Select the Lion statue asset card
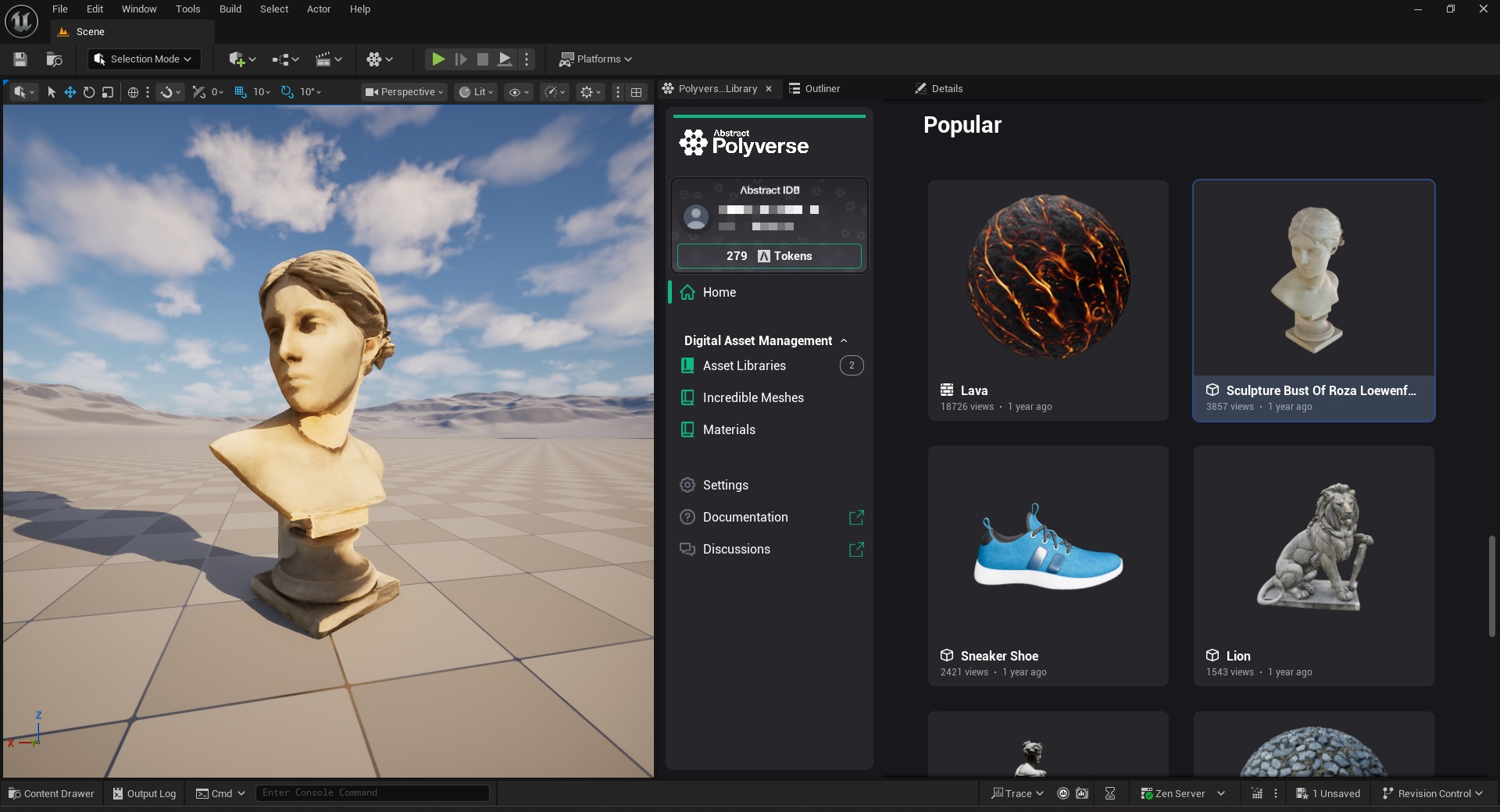 click(1314, 566)
